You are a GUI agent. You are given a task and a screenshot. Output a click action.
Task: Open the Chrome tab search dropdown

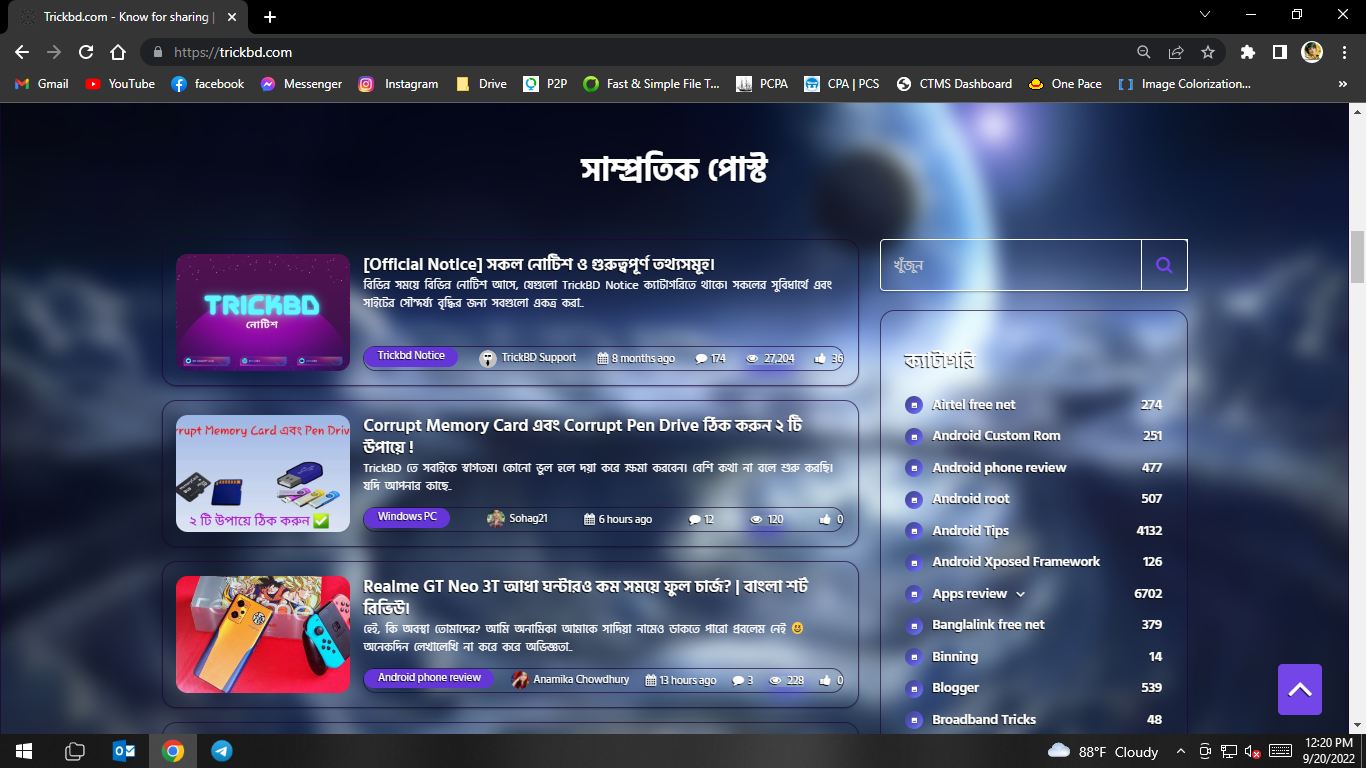click(x=1205, y=15)
